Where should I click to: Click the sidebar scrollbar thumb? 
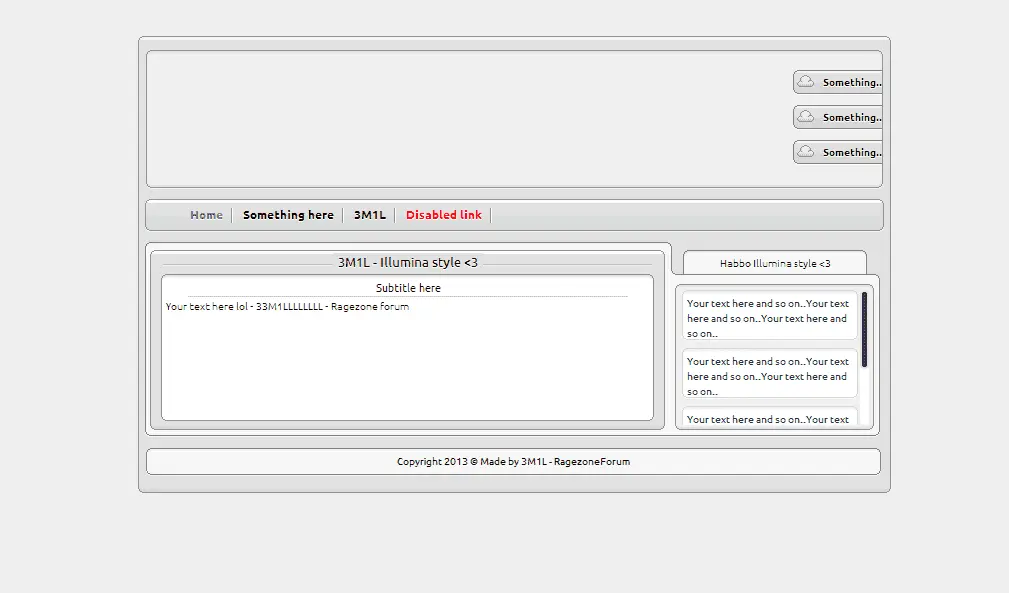864,330
